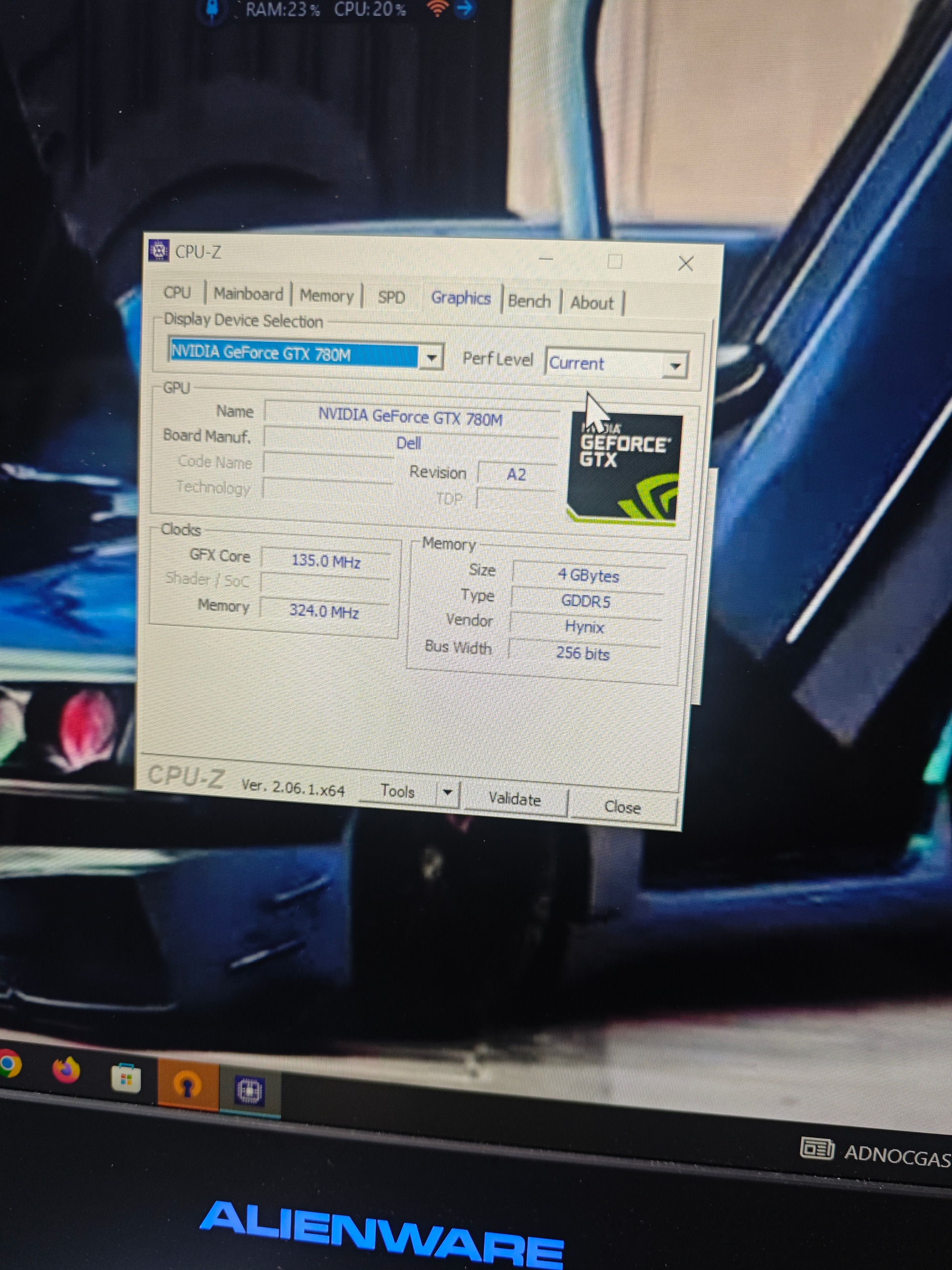Viewport: 952px width, 1270px height.
Task: Launch Firefox from the taskbar
Action: pyautogui.click(x=66, y=1070)
